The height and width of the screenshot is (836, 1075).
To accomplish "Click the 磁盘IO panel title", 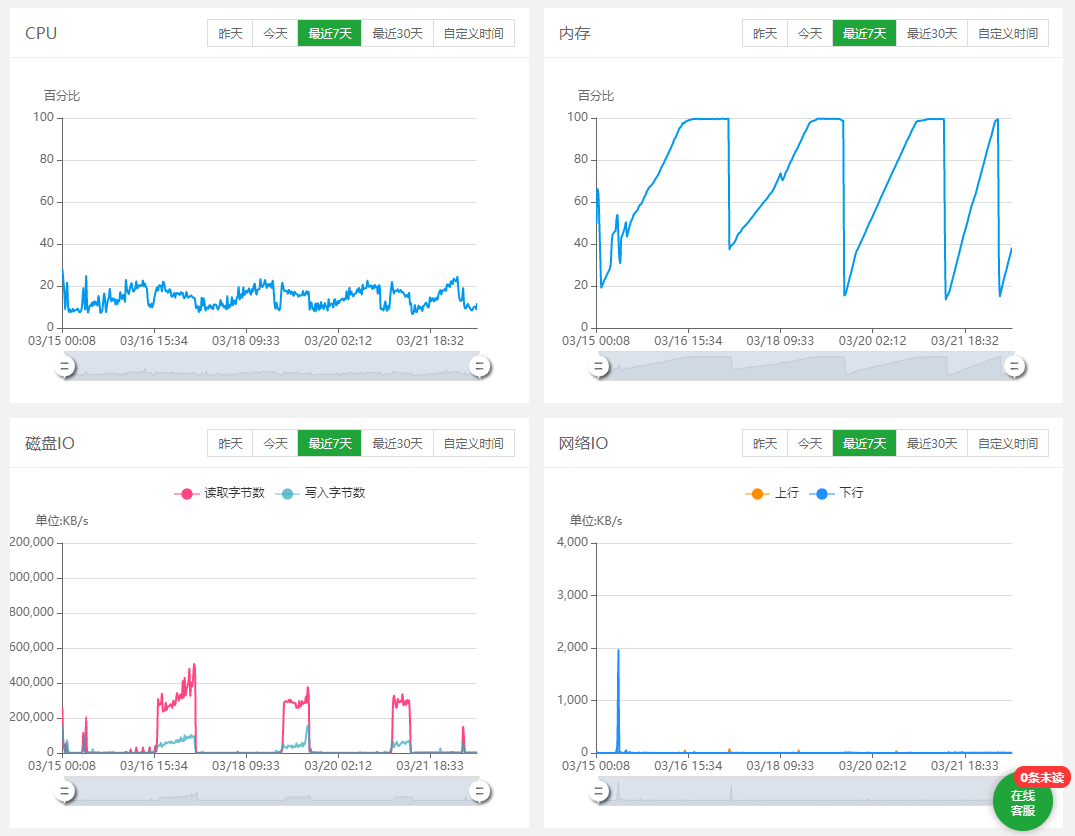I will 49,444.
